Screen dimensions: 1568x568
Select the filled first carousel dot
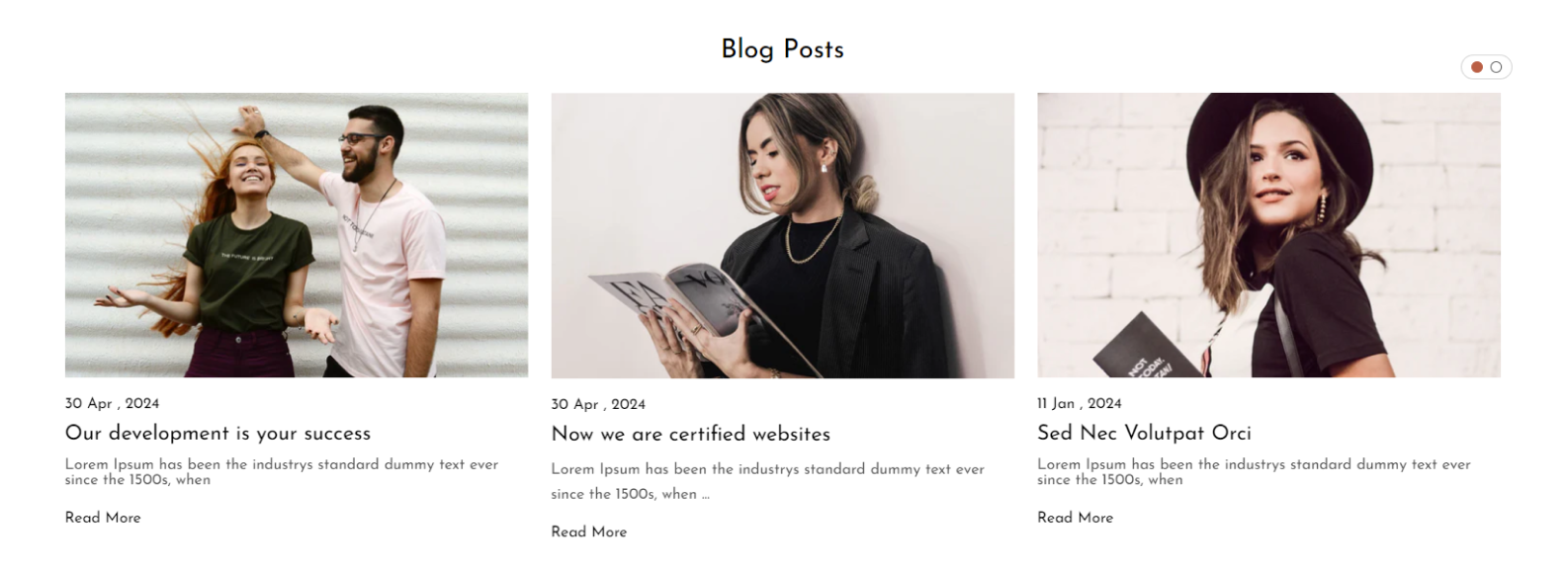click(x=1477, y=67)
